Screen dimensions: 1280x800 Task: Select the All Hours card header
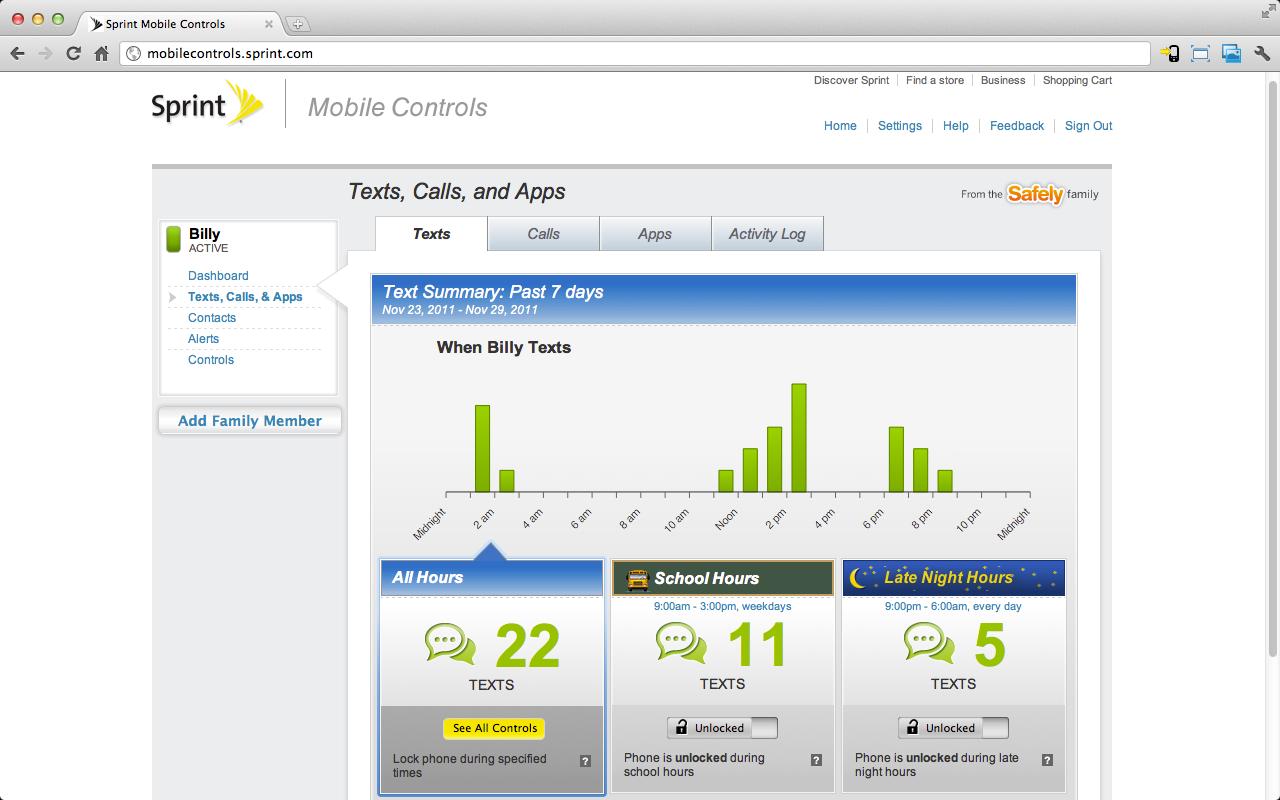pos(492,578)
